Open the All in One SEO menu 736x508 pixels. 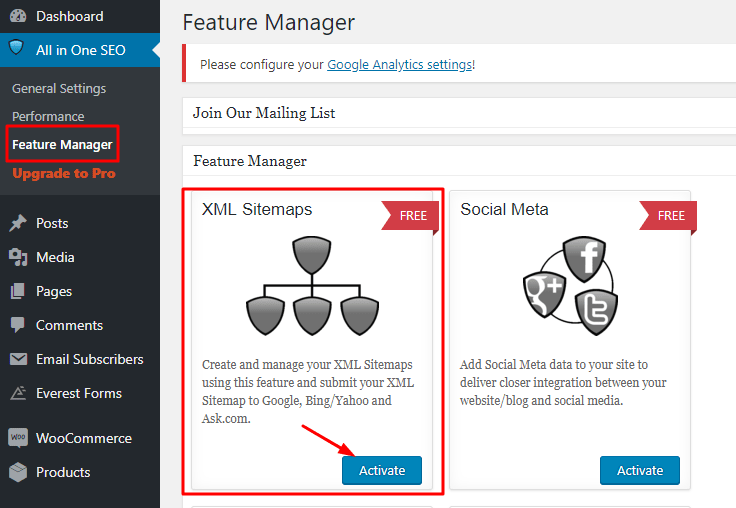pos(80,50)
